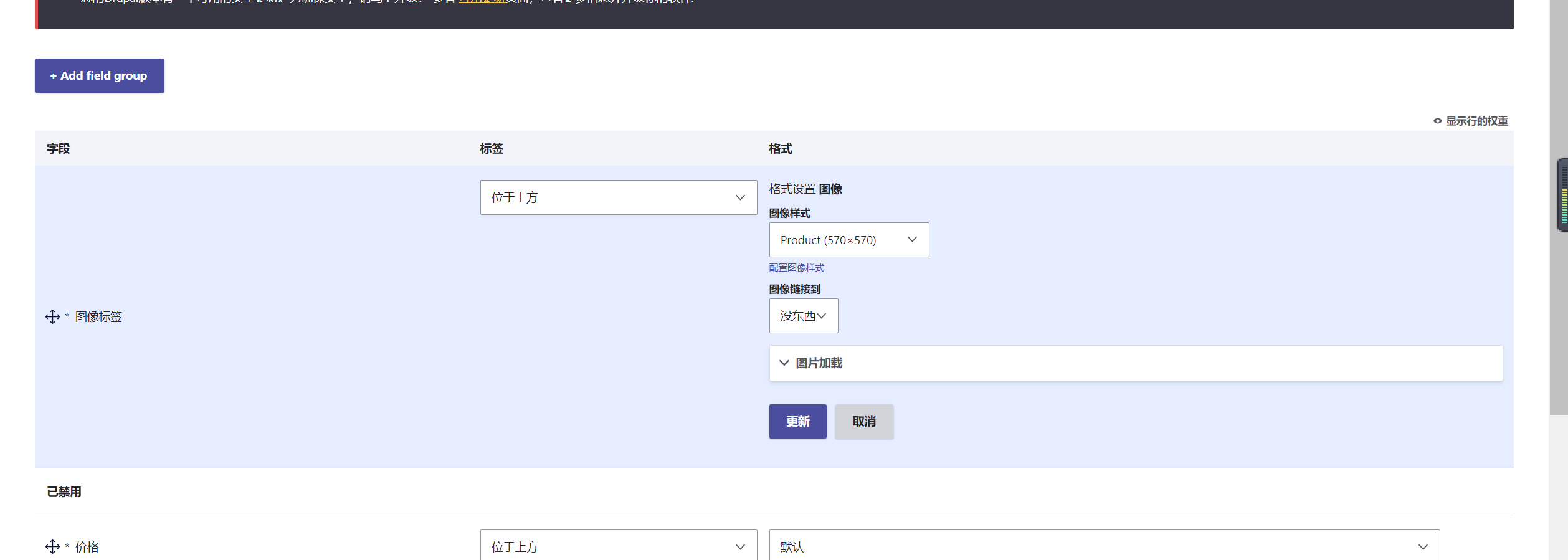Open the 位于上方 label dropdown for 价格

tap(619, 546)
